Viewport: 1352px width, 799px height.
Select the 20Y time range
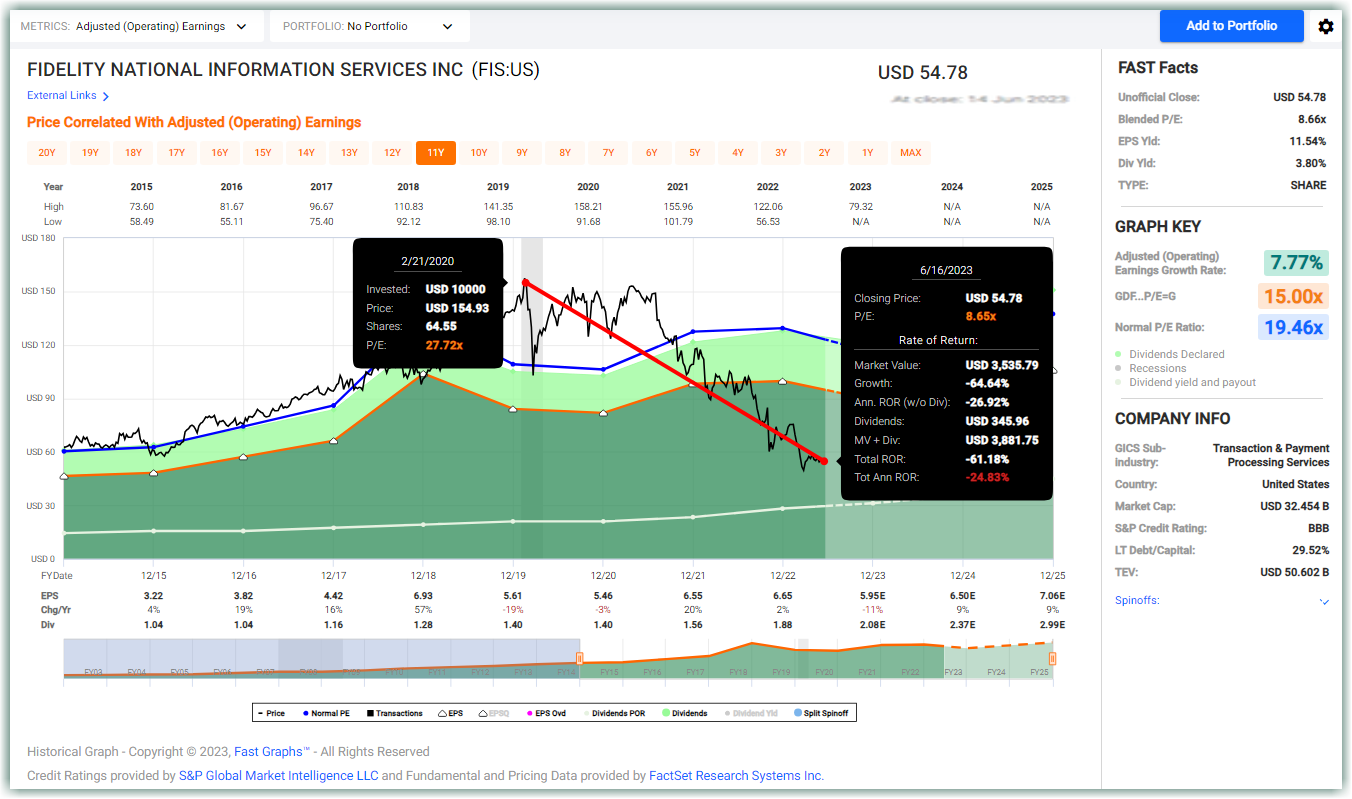coord(47,153)
